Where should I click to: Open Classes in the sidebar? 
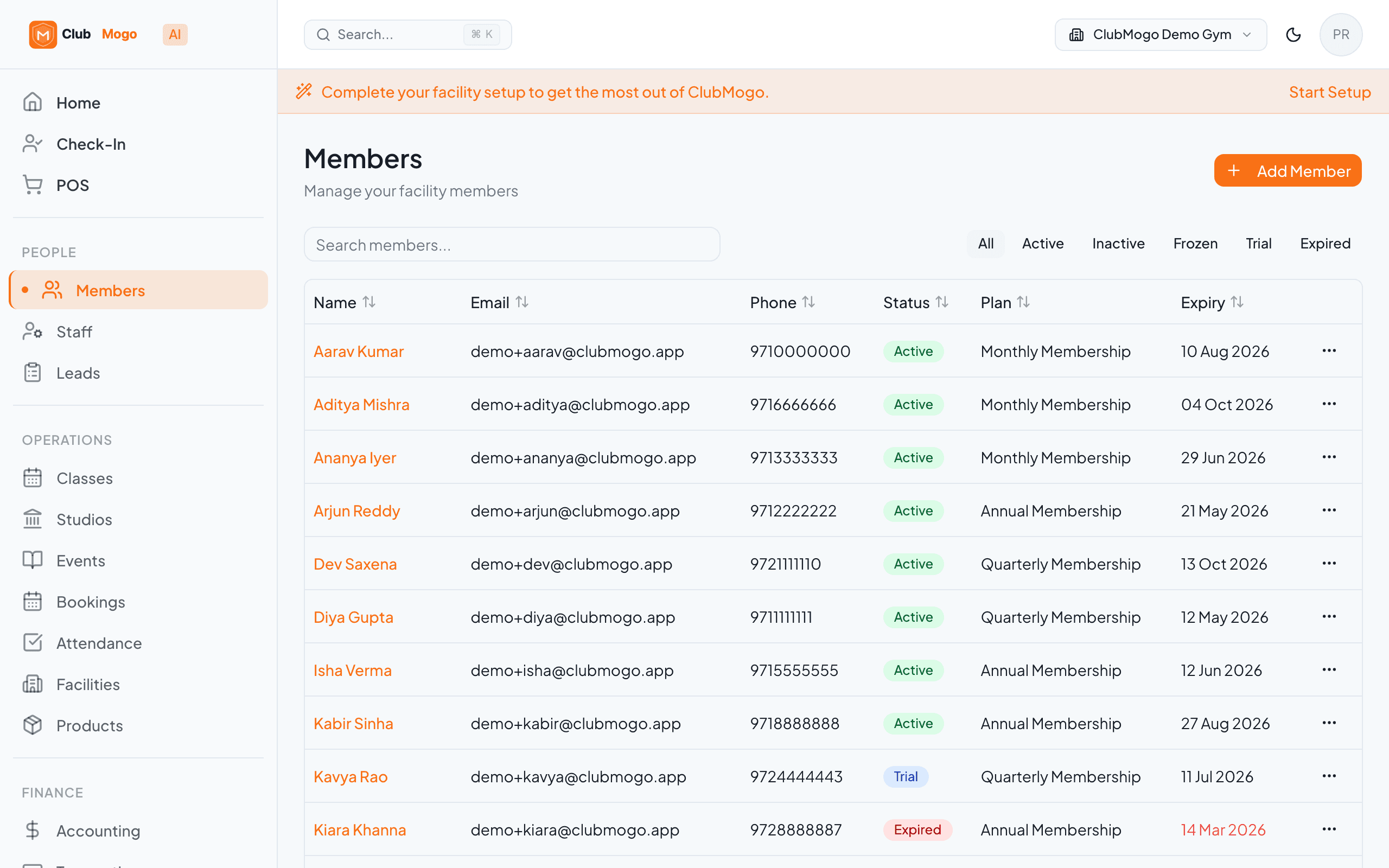pyautogui.click(x=138, y=477)
